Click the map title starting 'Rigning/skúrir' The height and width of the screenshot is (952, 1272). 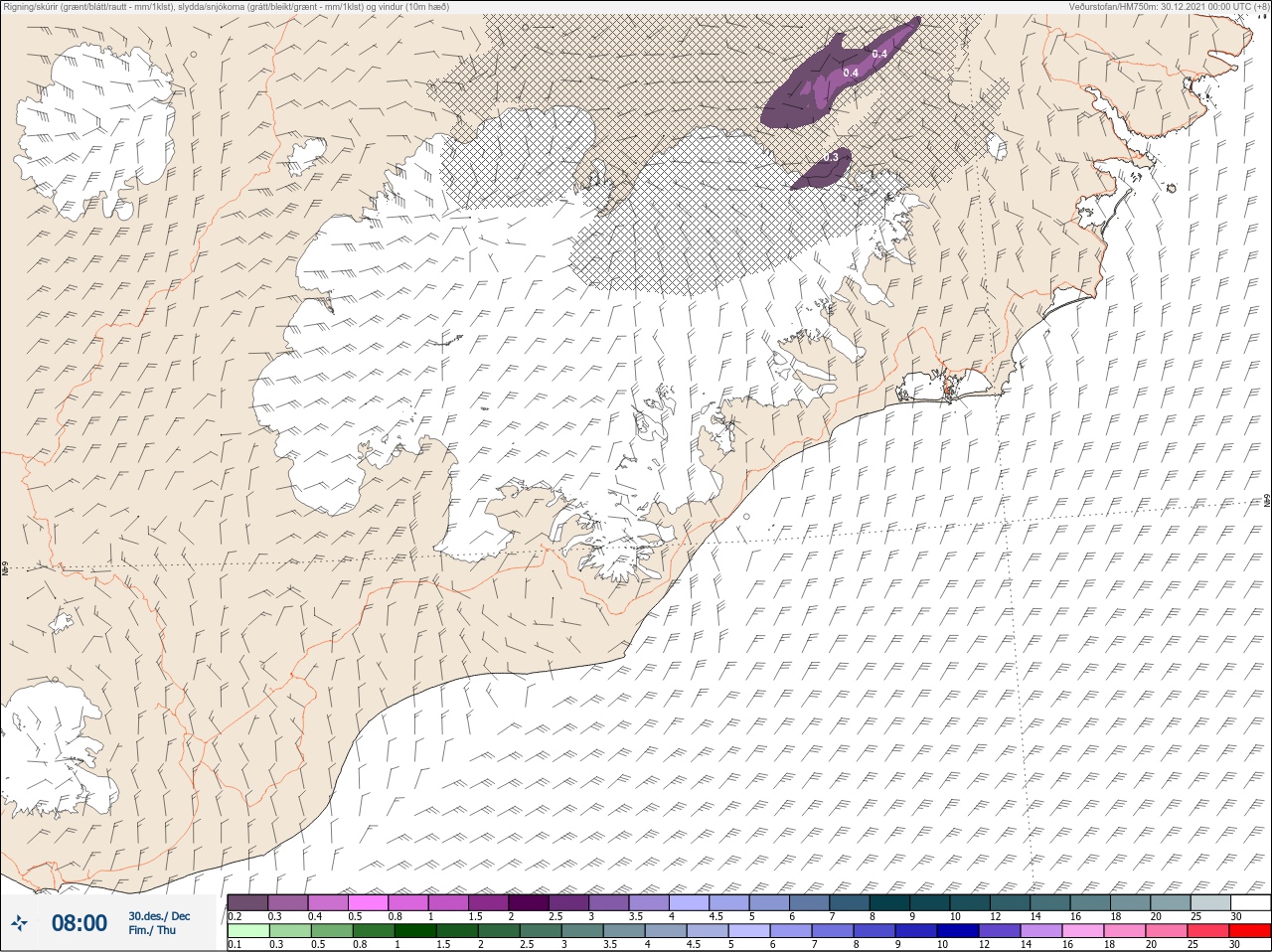tap(226, 6)
